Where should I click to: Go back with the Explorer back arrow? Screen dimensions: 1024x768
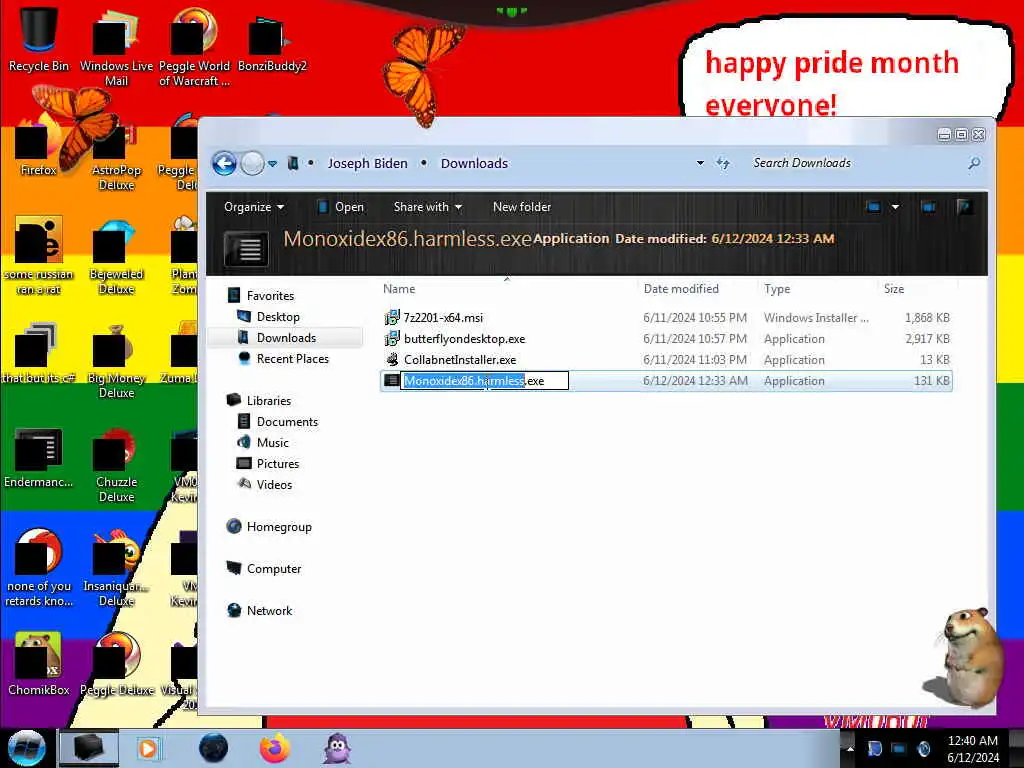click(x=224, y=163)
